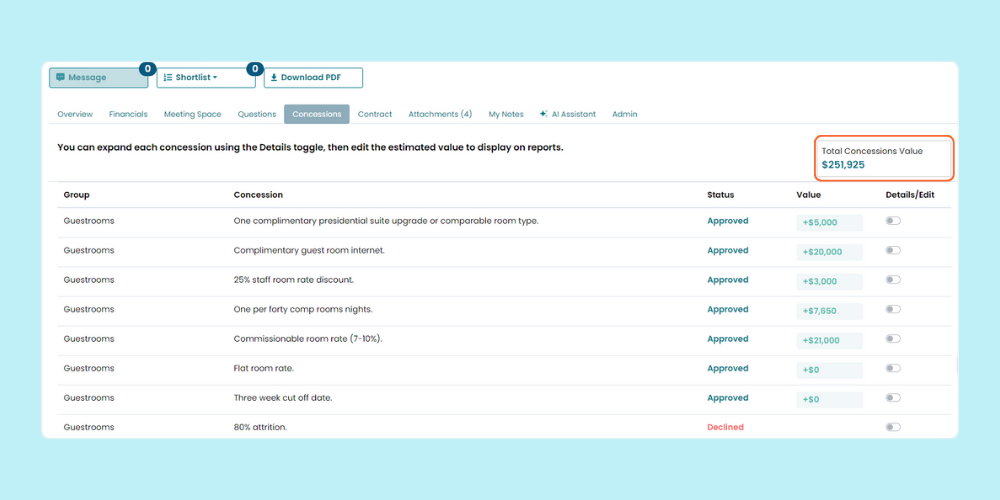This screenshot has width=1000, height=500.
Task: Click the message speech bubble icon
Action: (61, 77)
